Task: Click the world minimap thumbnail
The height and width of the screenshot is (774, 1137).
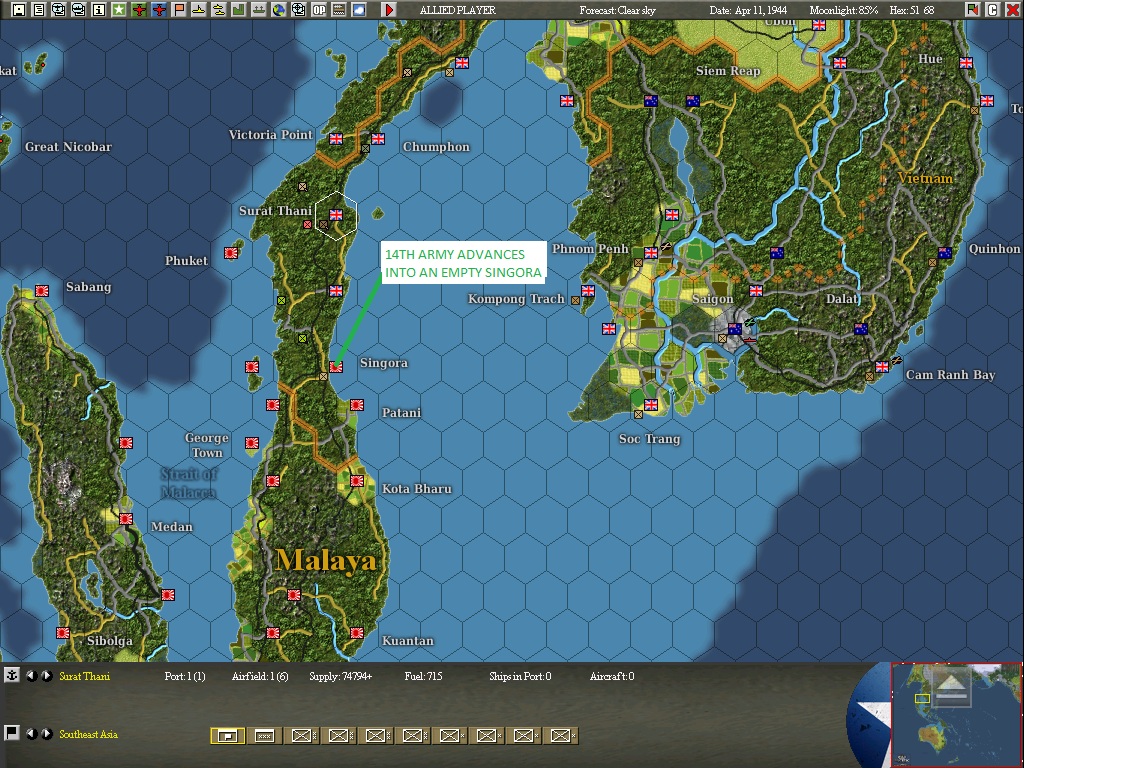Action: click(956, 715)
